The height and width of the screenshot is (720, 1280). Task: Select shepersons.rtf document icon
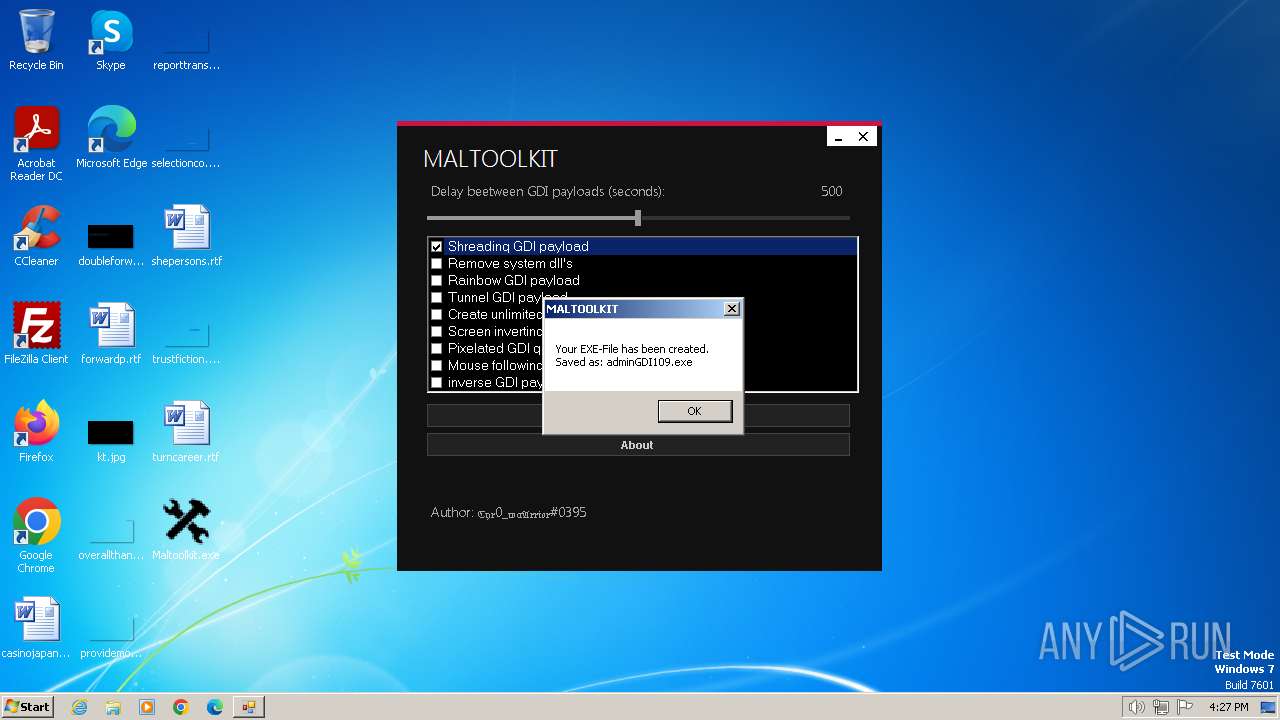click(186, 236)
